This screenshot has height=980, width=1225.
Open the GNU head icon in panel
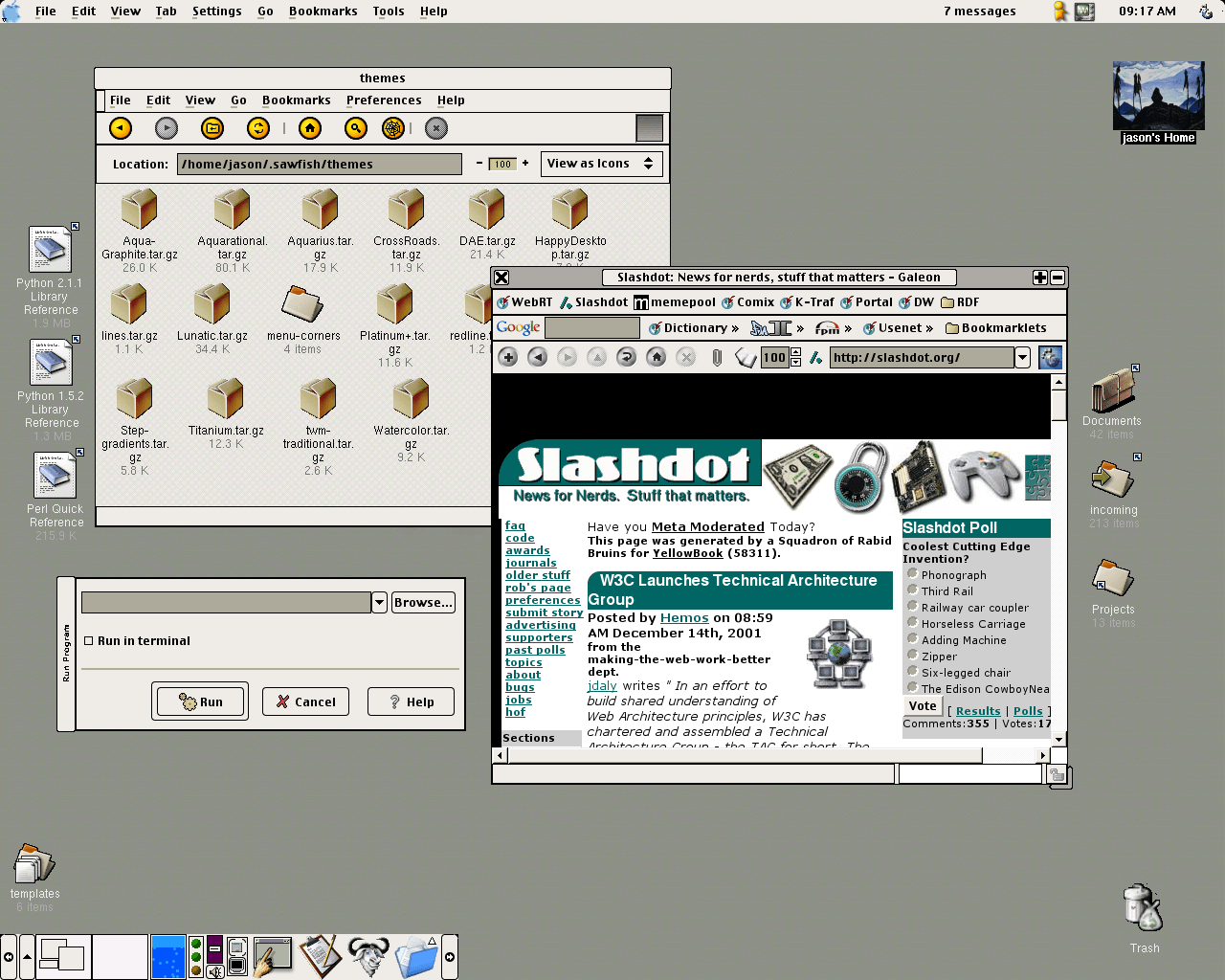(367, 956)
